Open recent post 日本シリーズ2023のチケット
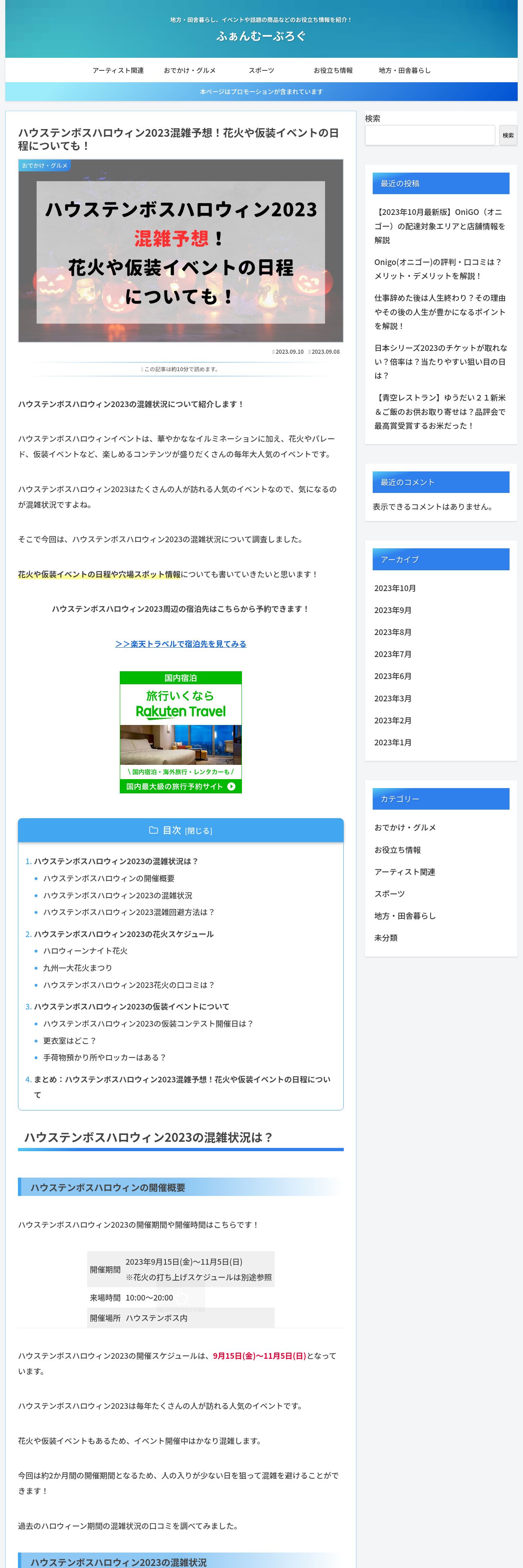Viewport: 523px width, 1568px height. pos(441,361)
